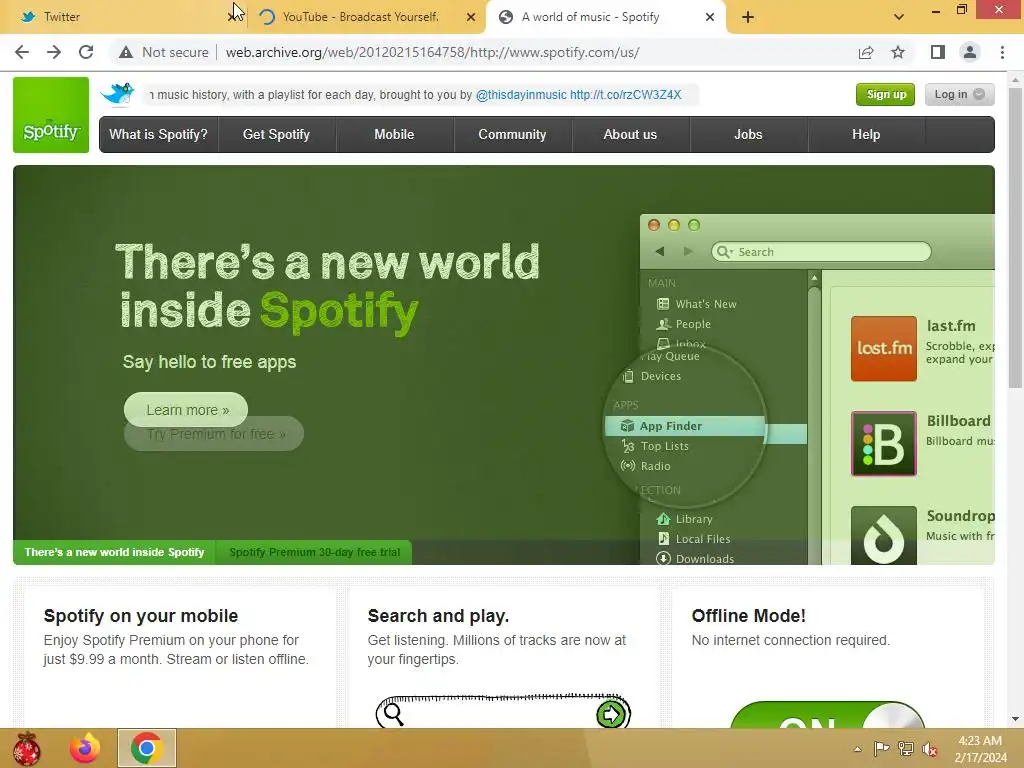Click the muted volume tray icon
The width and height of the screenshot is (1024, 768).
[x=929, y=749]
